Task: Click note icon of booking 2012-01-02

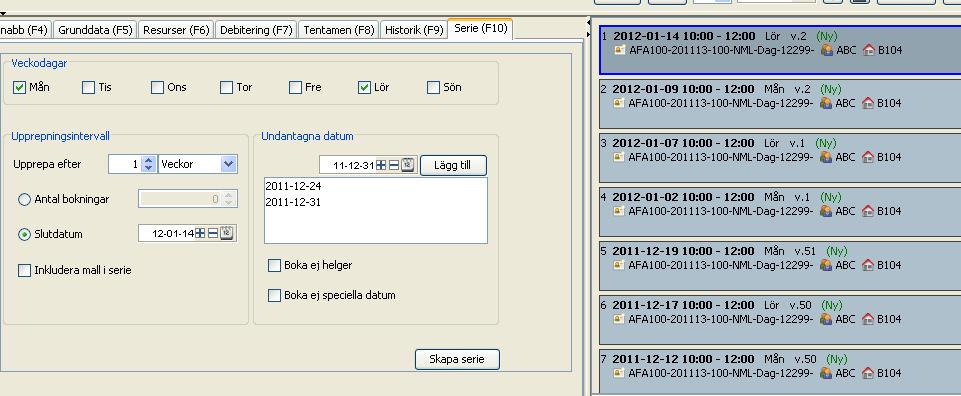Action: pos(619,211)
